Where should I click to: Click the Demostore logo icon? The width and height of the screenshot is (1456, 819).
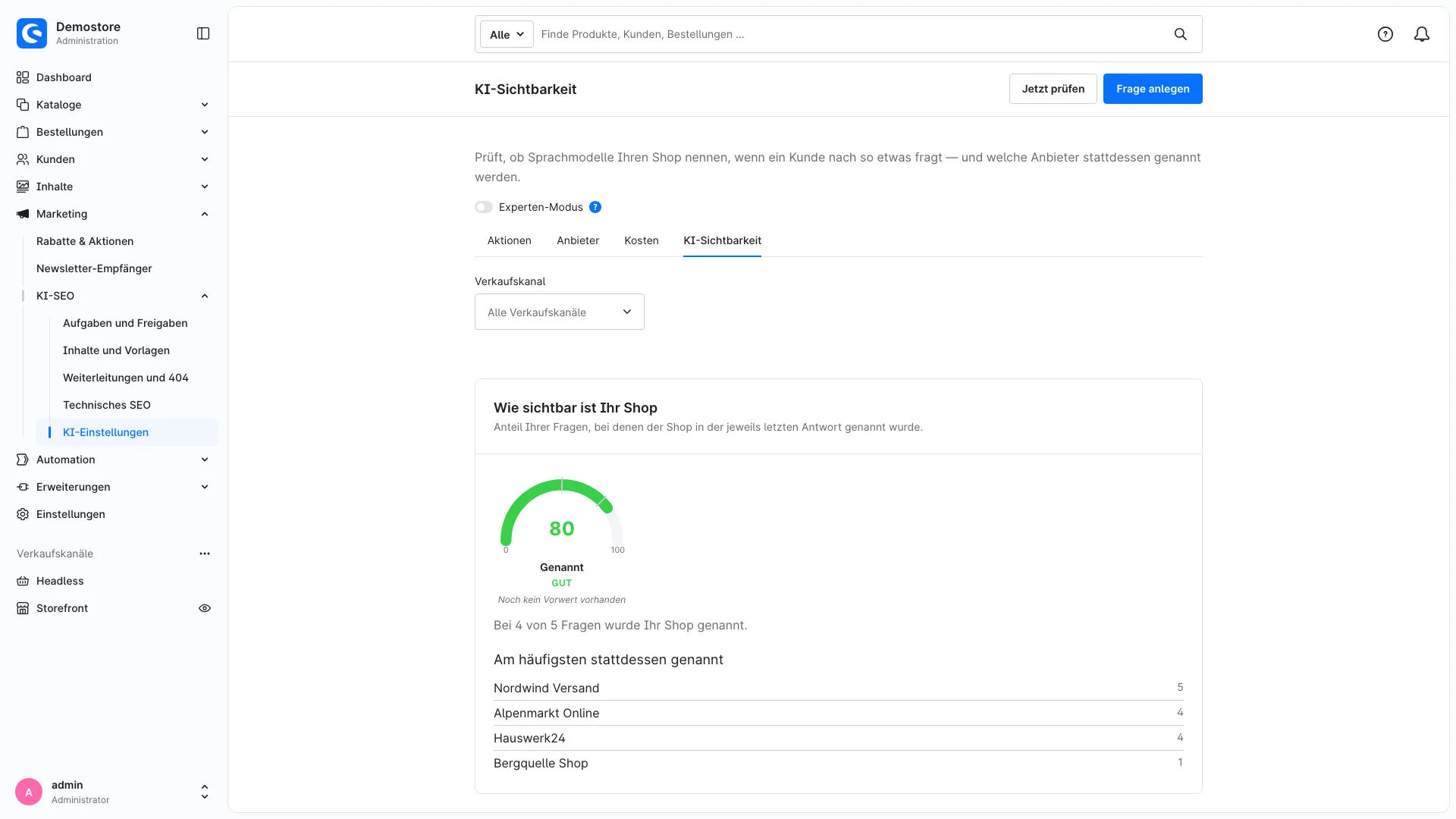coord(32,33)
